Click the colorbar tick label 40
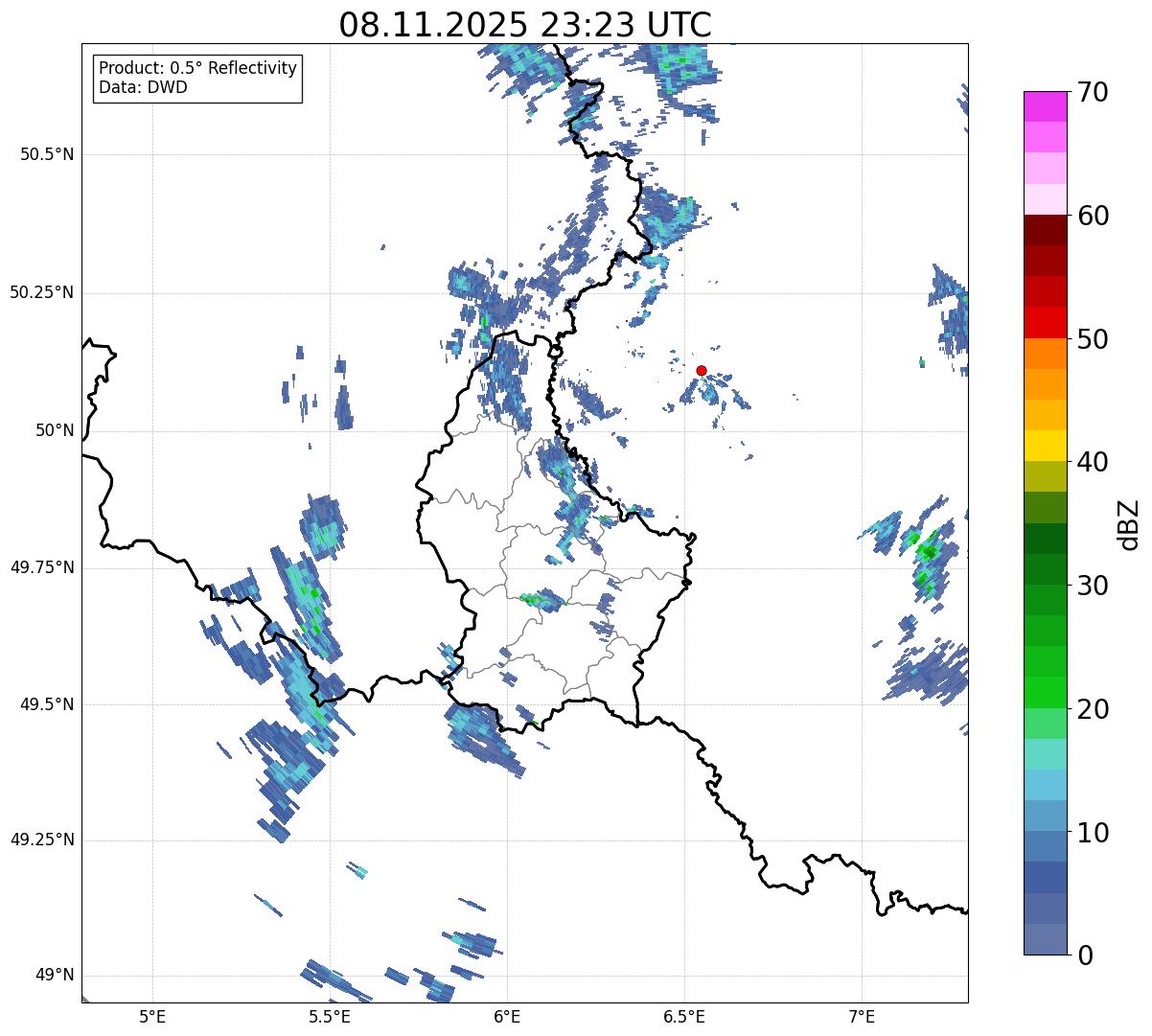1152x1036 pixels. click(1093, 462)
